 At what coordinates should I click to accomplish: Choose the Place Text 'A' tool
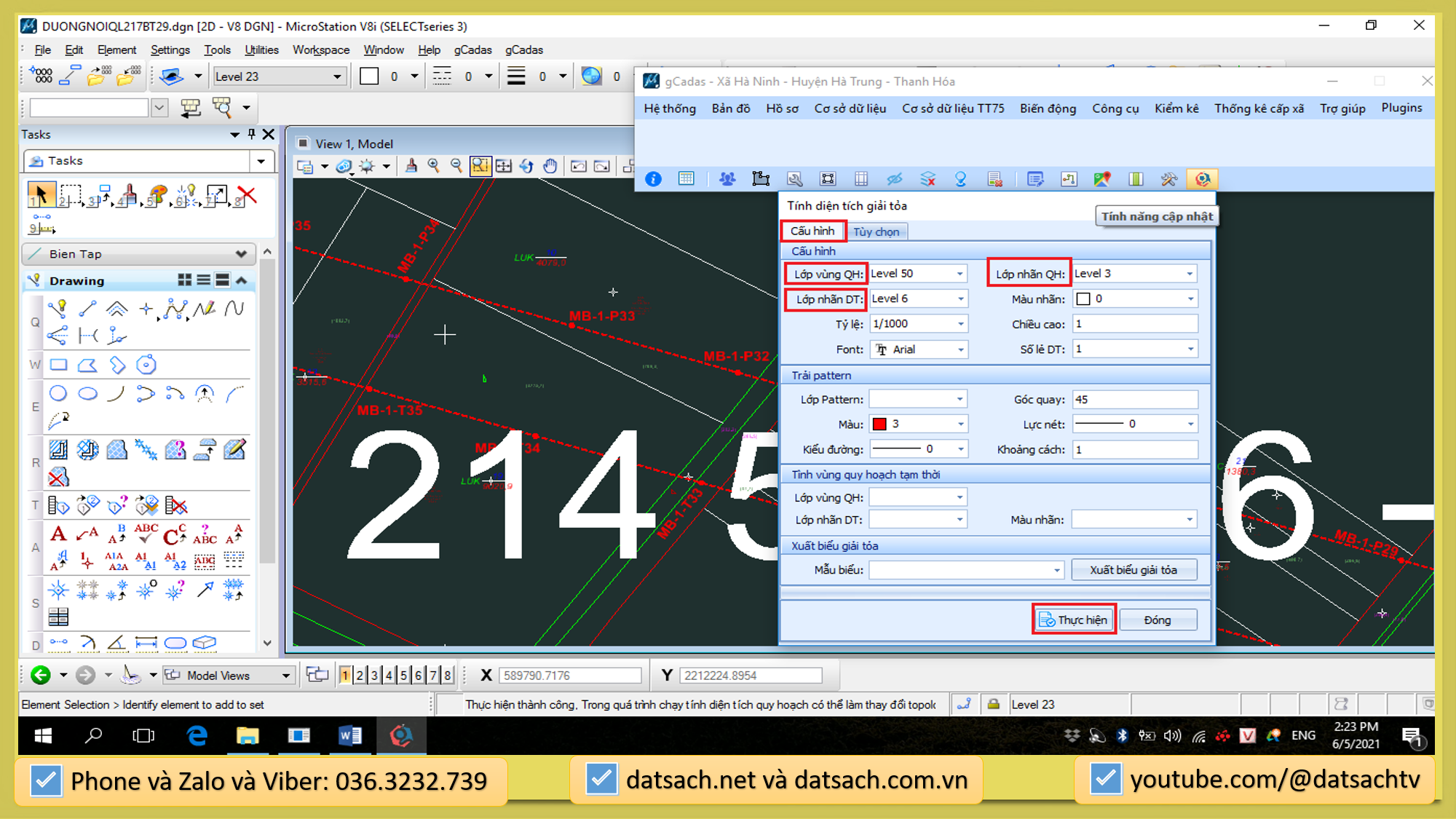pyautogui.click(x=58, y=534)
